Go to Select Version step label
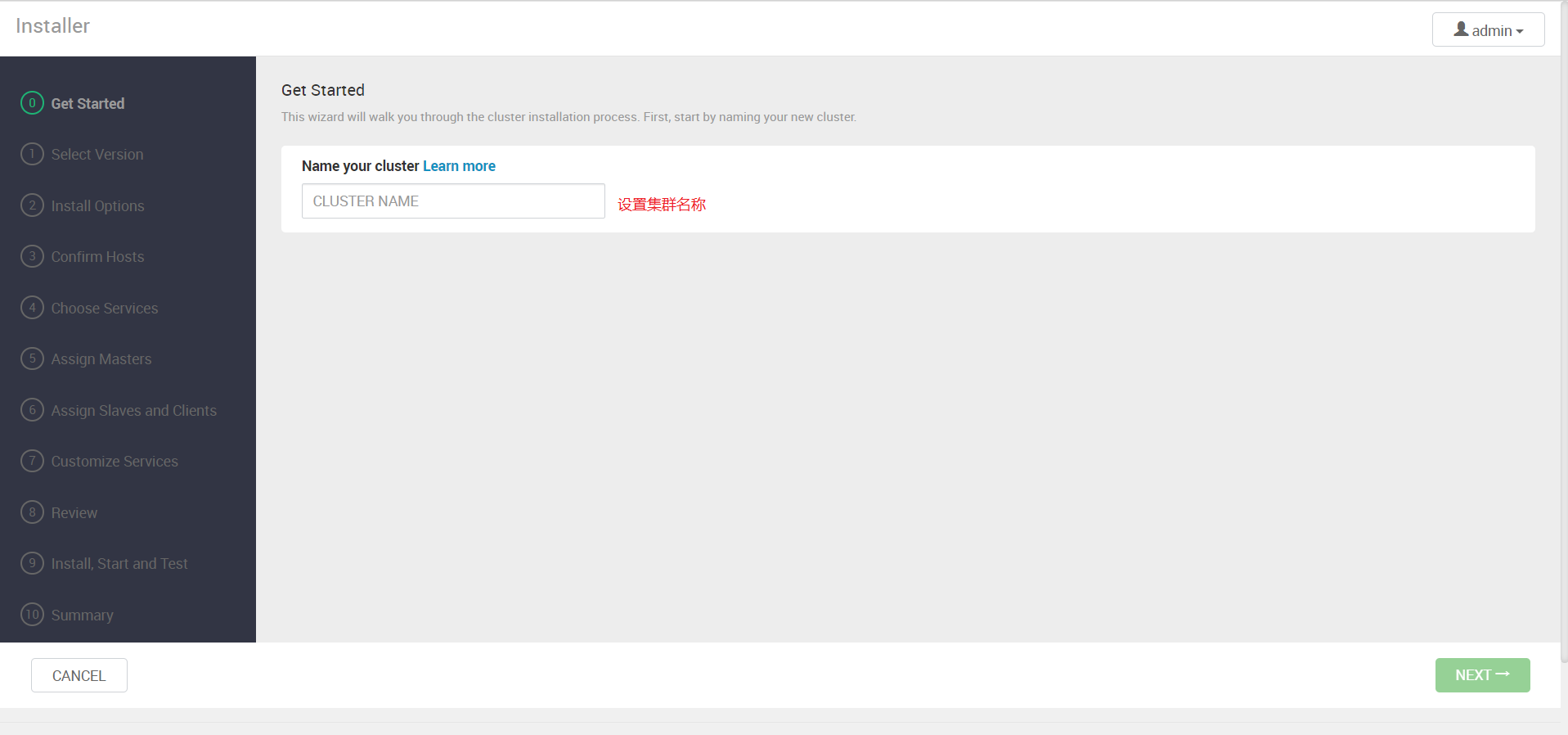This screenshot has height=735, width=1568. (x=97, y=155)
